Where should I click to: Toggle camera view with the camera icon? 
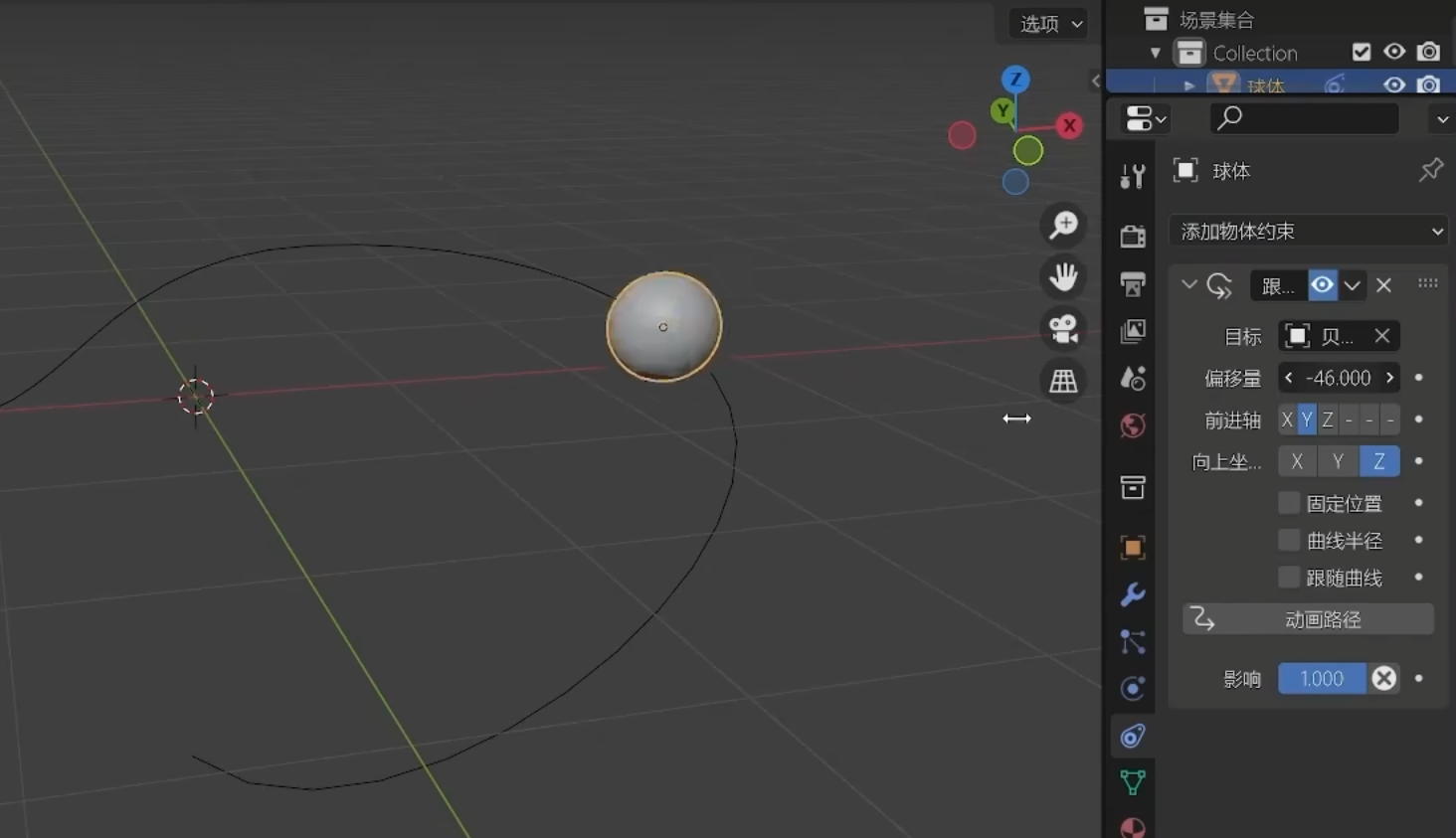point(1063,328)
